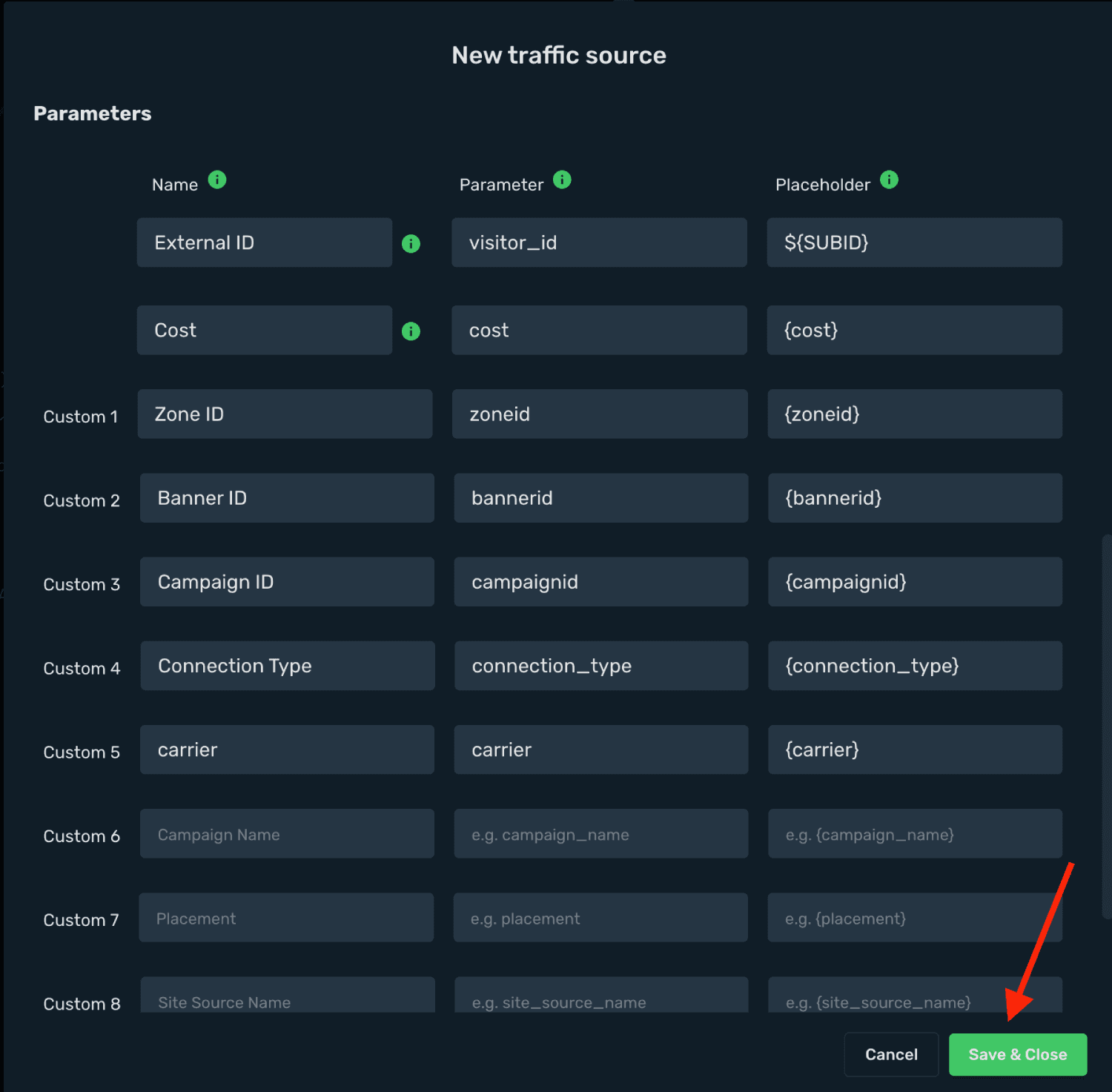The width and height of the screenshot is (1112, 1092).
Task: Focus the External ID name field
Action: [265, 242]
